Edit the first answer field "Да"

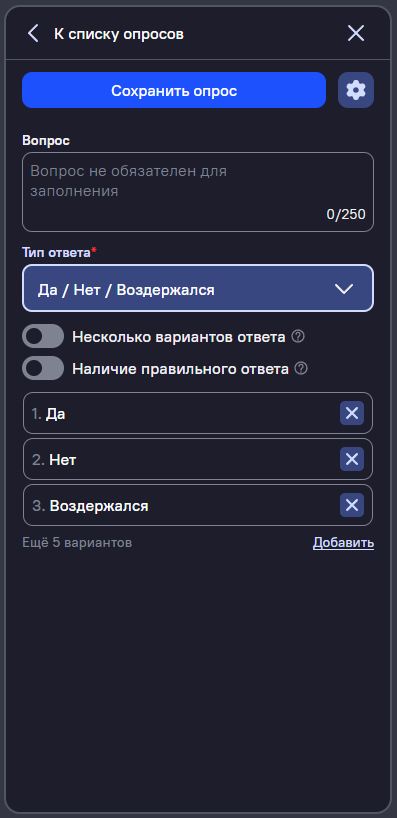pos(181,413)
